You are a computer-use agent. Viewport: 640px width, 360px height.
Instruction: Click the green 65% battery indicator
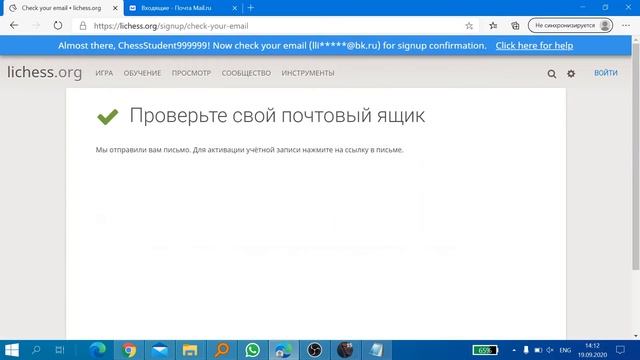485,350
